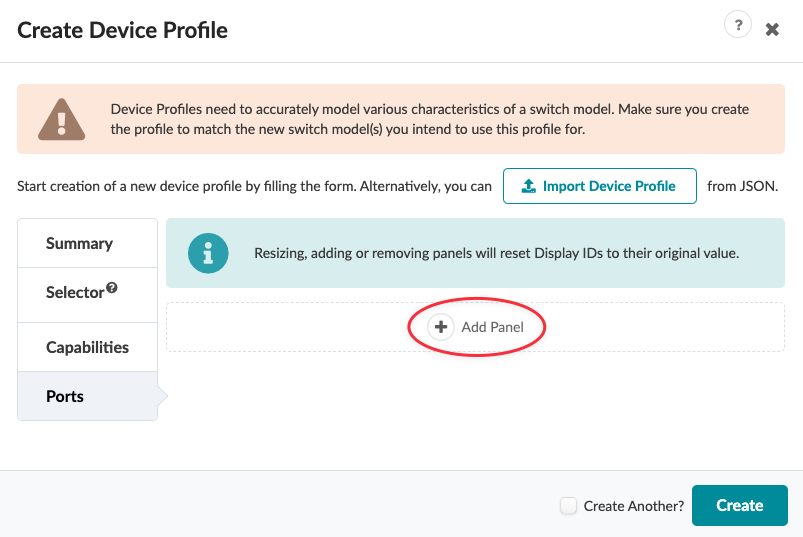Go to the Capabilities tab
The width and height of the screenshot is (803, 537).
click(x=87, y=347)
